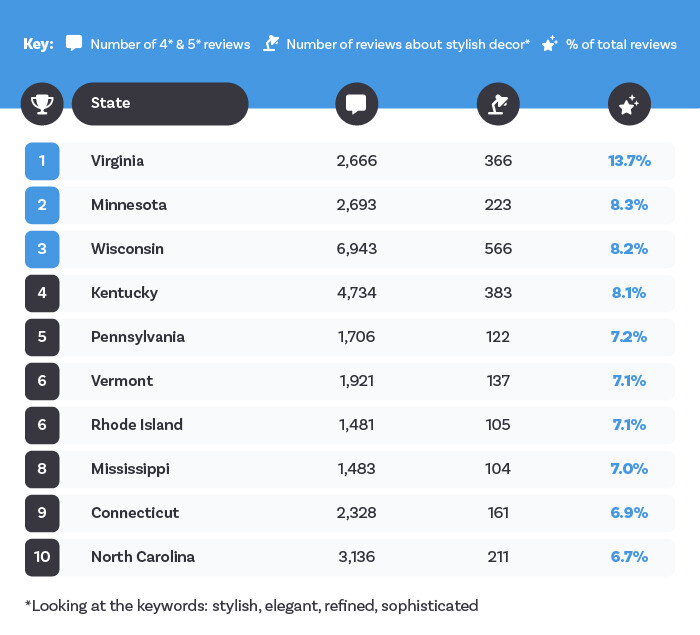Click the rank 2 badge for Minnesota
700x635 pixels.
42,205
